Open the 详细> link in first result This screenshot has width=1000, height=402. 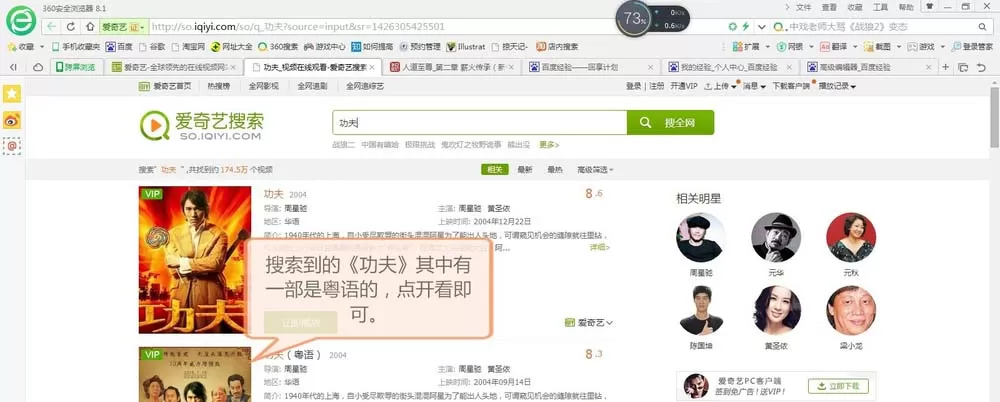pos(599,247)
